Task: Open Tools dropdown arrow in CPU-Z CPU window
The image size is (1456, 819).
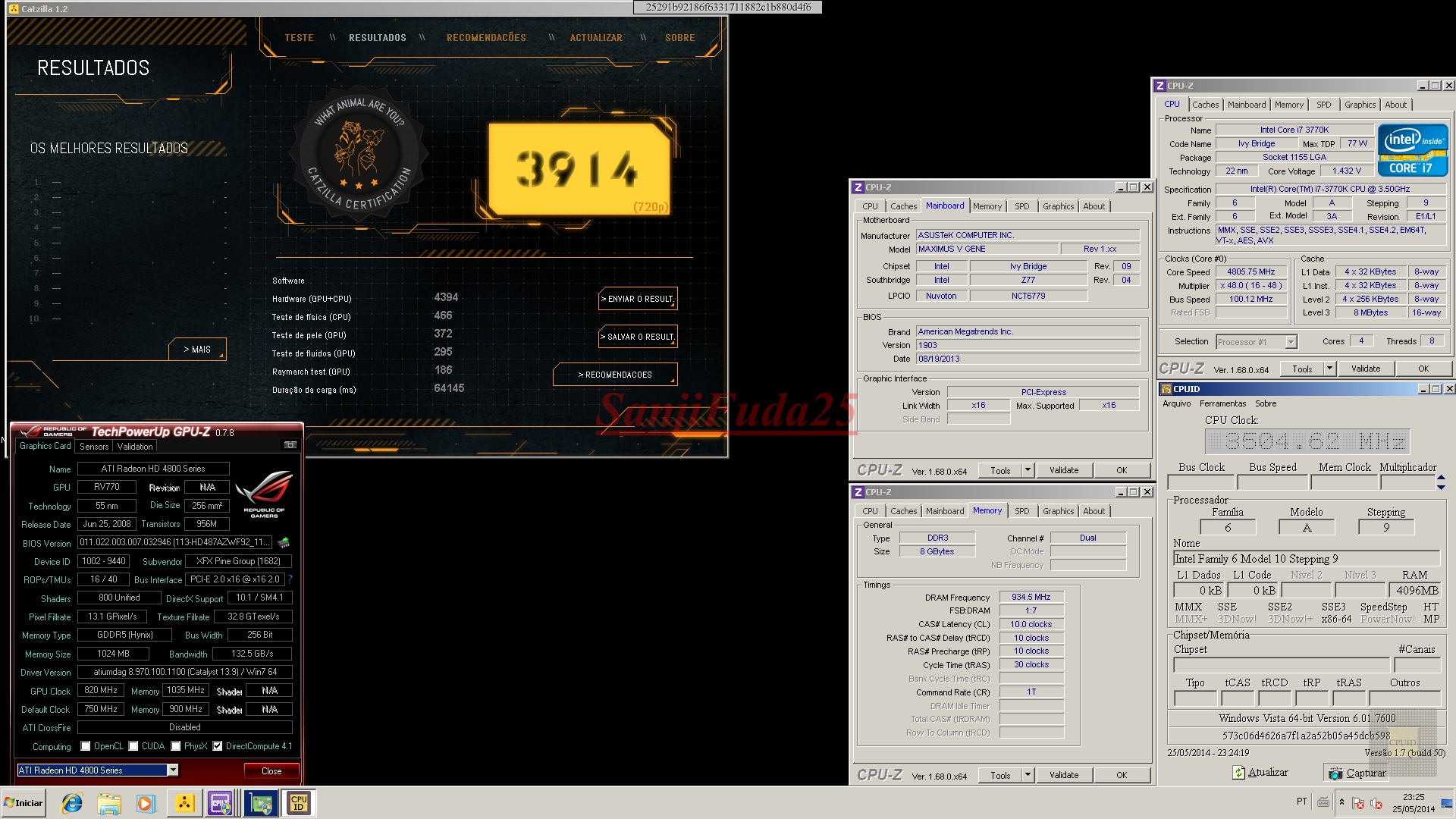Action: [x=1329, y=369]
